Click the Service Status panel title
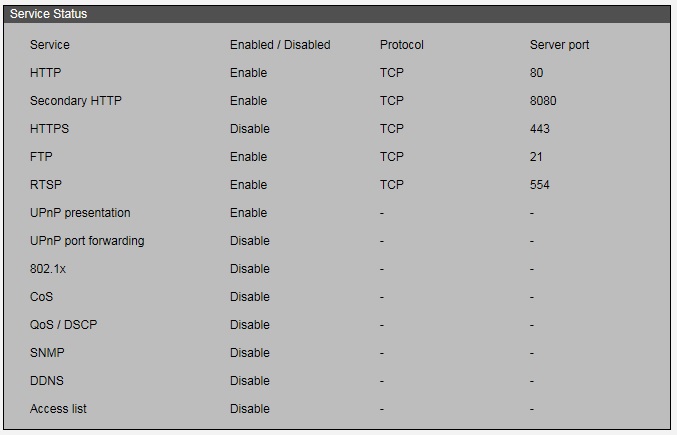 [48, 14]
